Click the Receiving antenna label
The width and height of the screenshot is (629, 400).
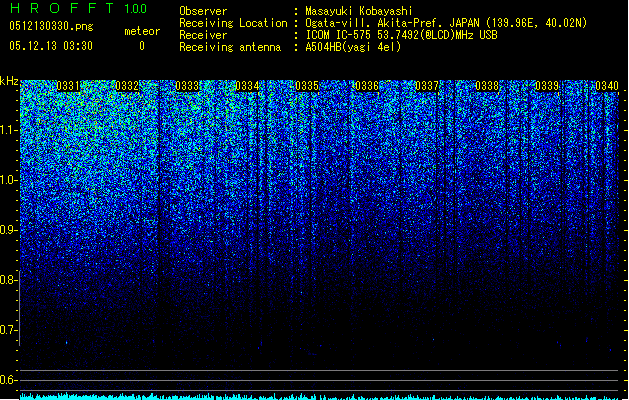[x=230, y=47]
